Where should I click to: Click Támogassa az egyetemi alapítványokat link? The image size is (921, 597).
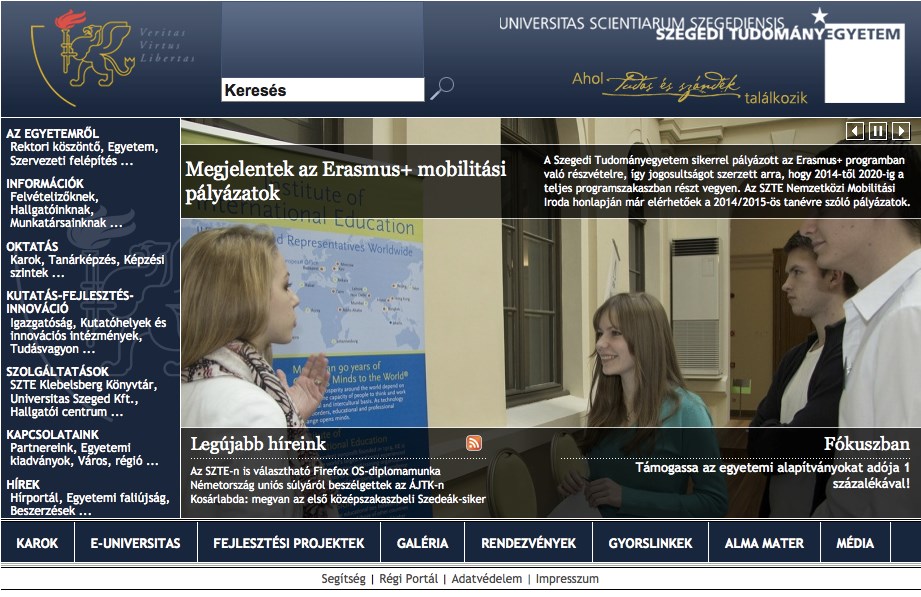coord(772,475)
